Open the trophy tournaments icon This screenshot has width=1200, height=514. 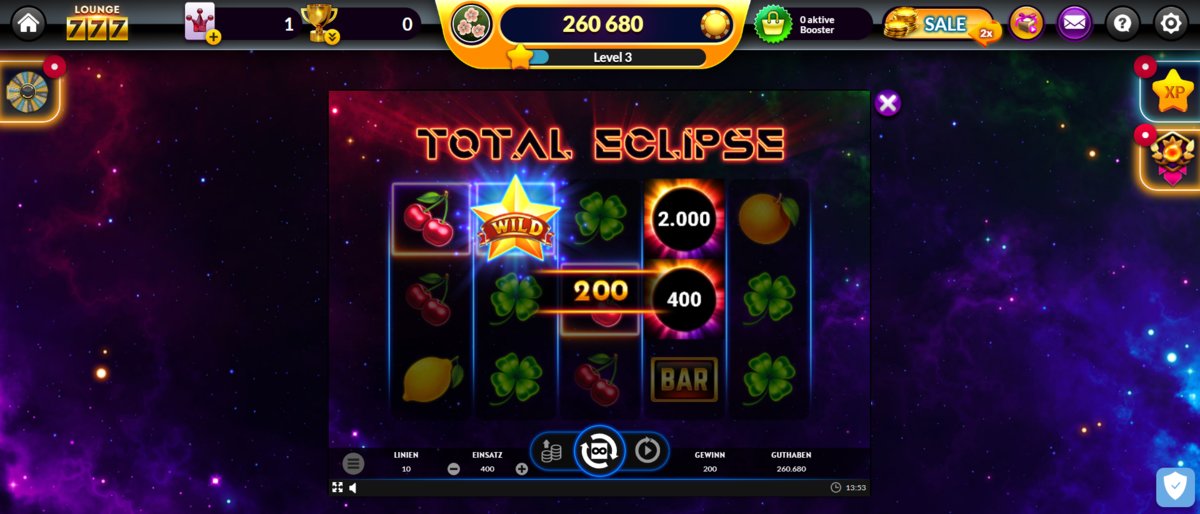319,23
